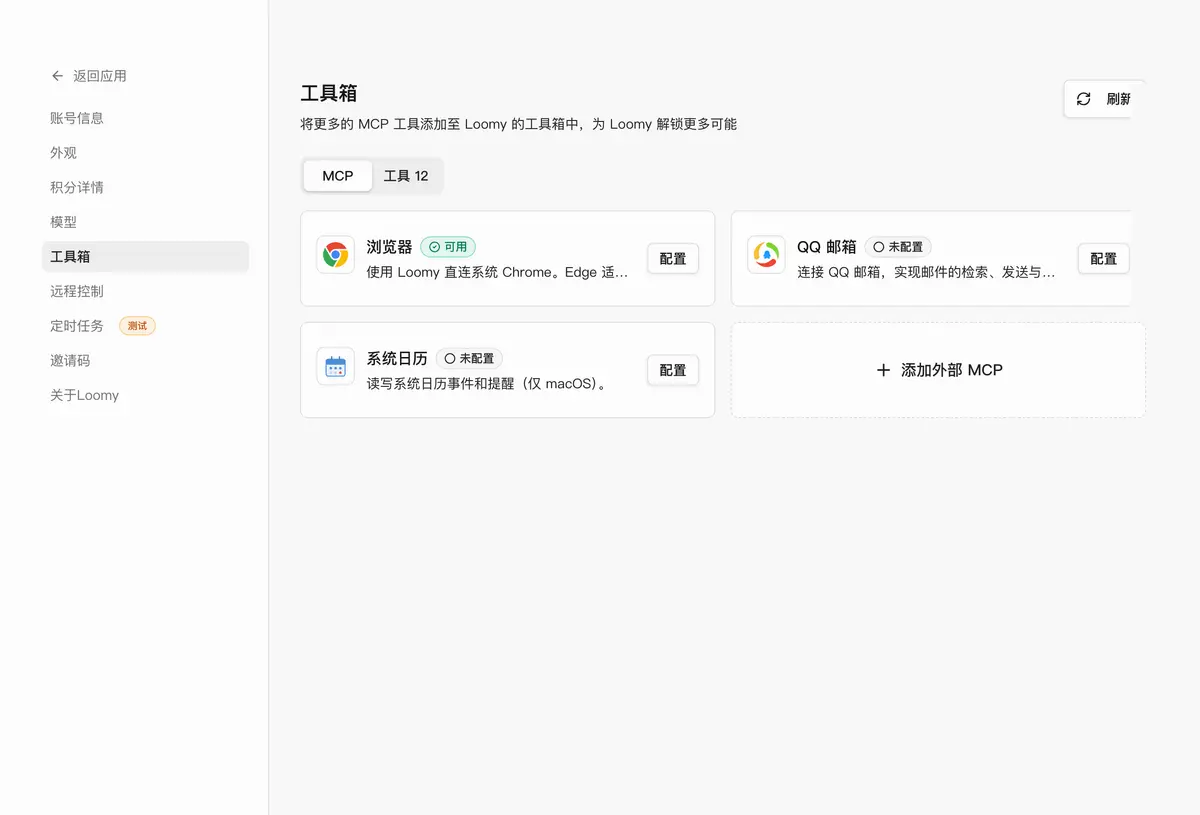Click the back arrow beside 返回应用
Screen dimensions: 1200x815
point(57,76)
